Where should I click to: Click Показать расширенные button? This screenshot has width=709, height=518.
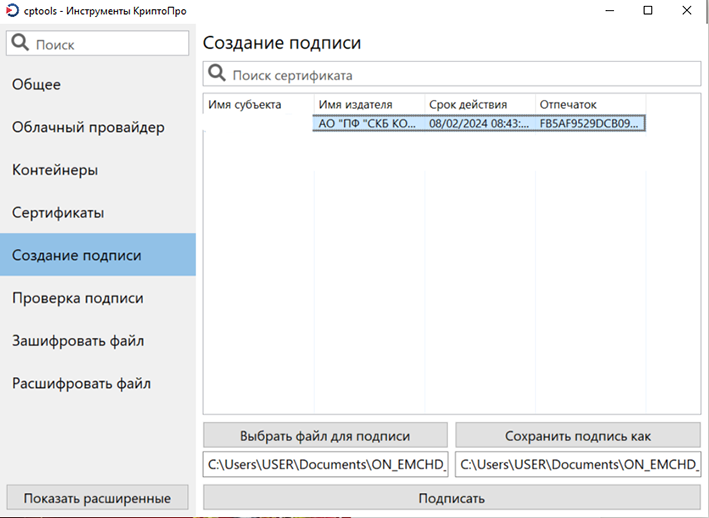pyautogui.click(x=97, y=498)
